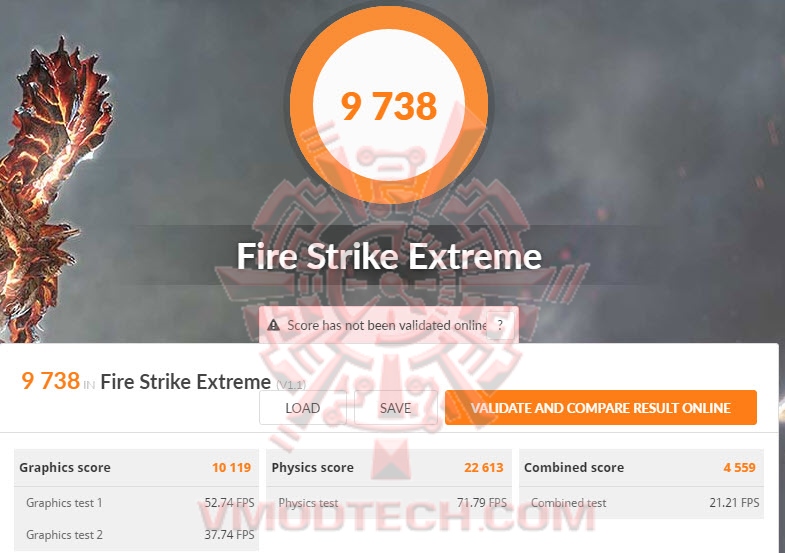The width and height of the screenshot is (785, 553).
Task: Click the Physics score header
Action: (x=312, y=467)
